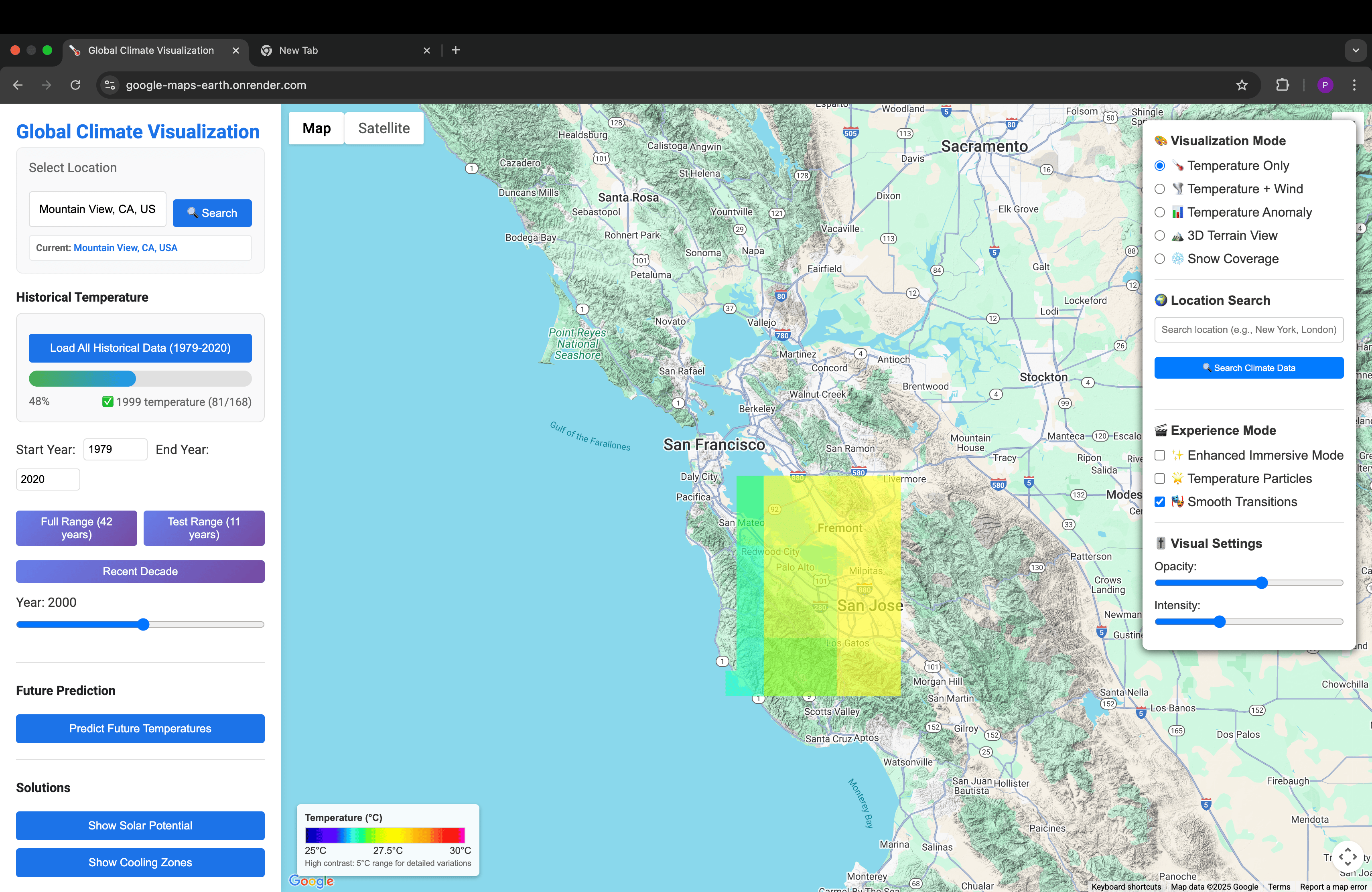Click the Start Year input field

(x=115, y=450)
